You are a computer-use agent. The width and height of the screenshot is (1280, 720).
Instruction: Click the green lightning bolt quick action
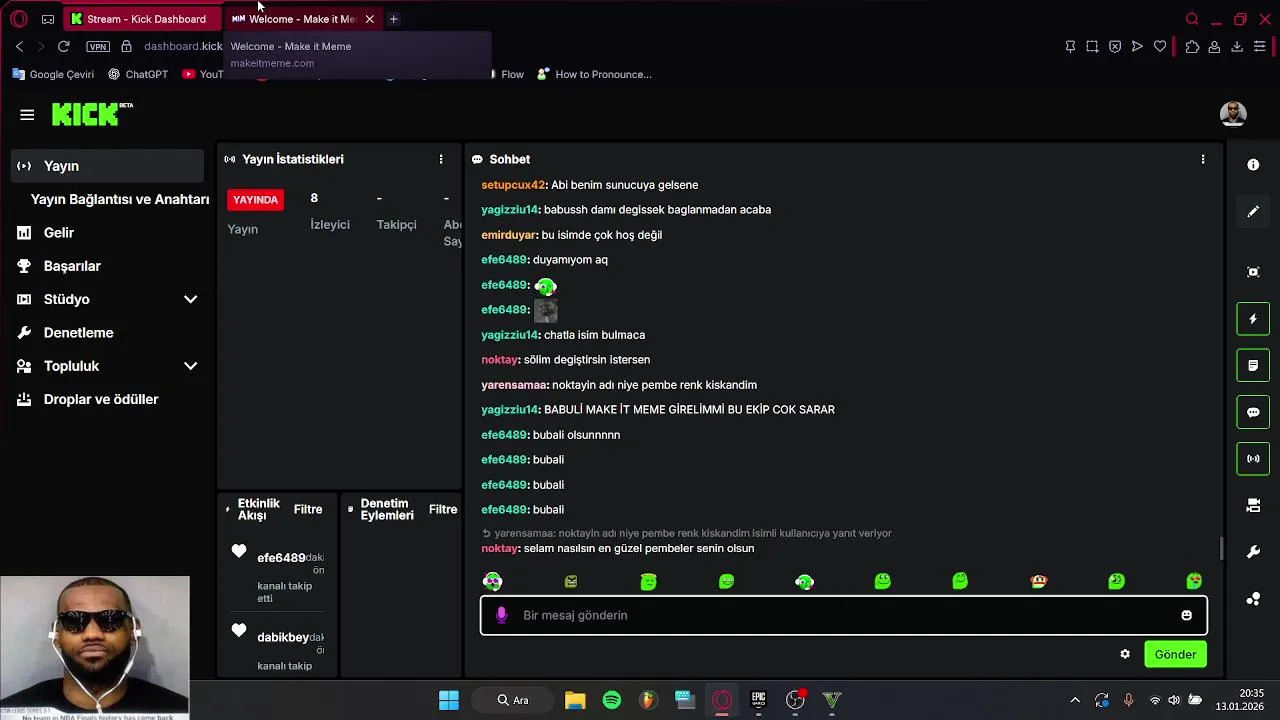pos(1253,319)
